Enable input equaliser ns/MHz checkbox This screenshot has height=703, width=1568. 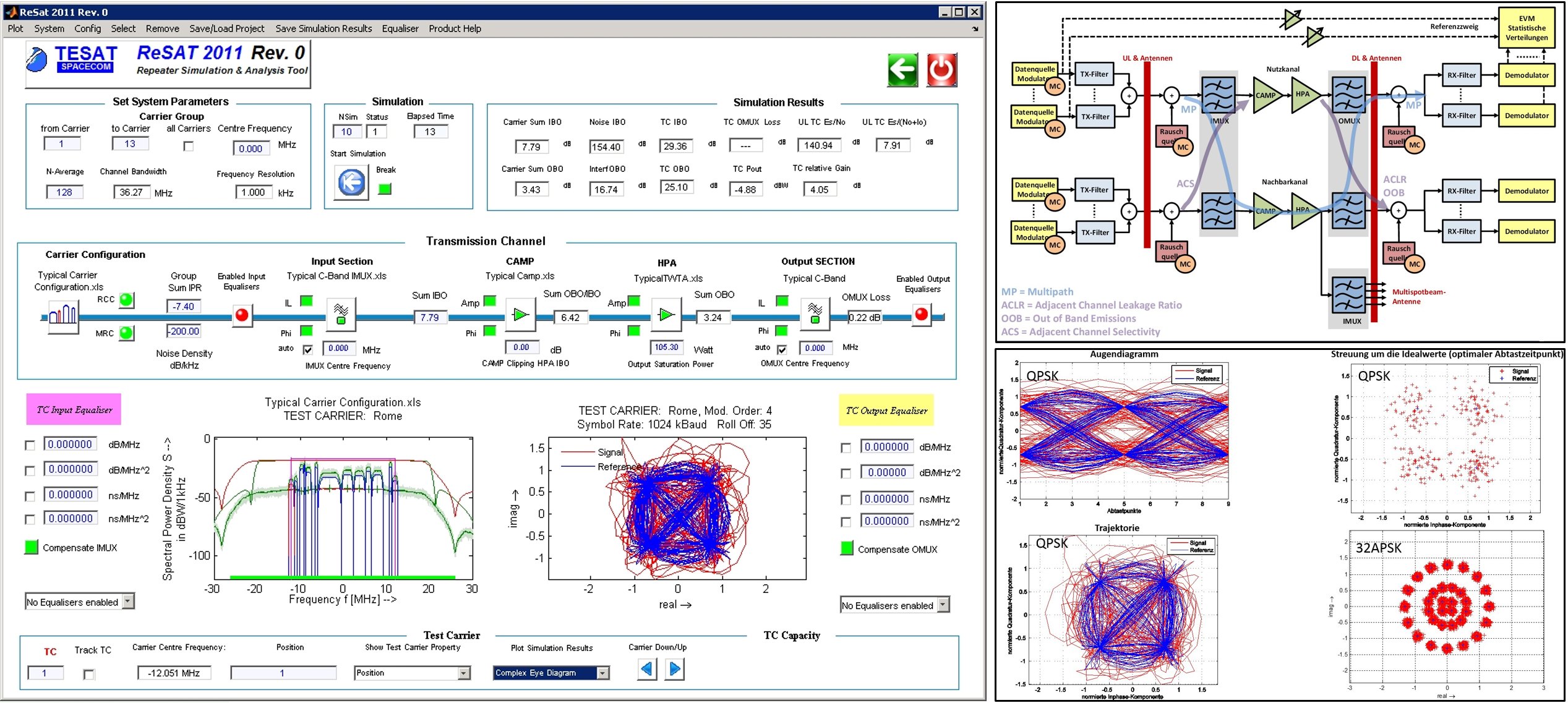click(x=30, y=496)
